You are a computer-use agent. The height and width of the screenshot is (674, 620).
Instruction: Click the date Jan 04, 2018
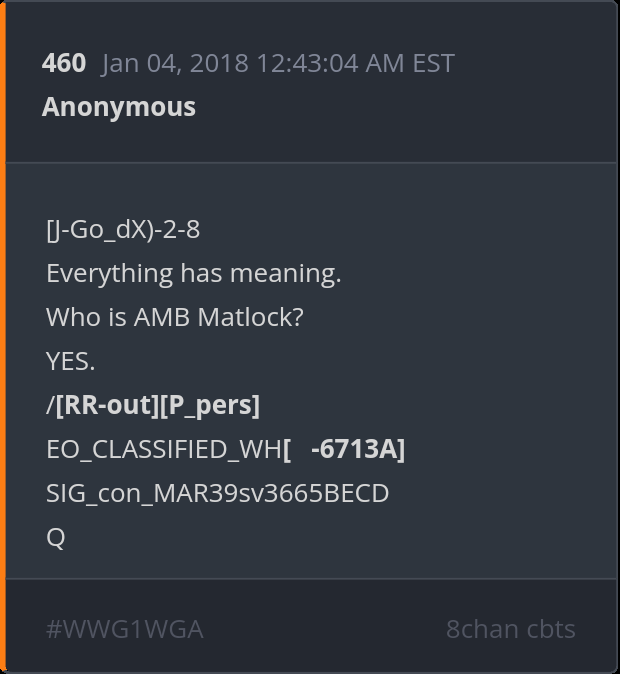click(x=176, y=64)
